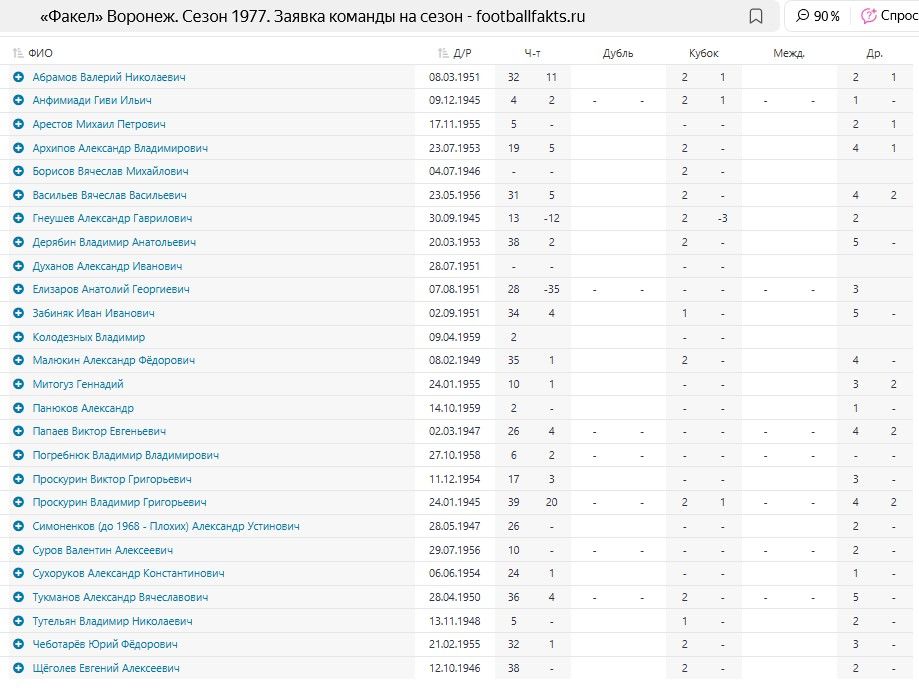
Task: Click plus icon next to Папаев Виктор Евгеньевич
Action: [x=18, y=431]
